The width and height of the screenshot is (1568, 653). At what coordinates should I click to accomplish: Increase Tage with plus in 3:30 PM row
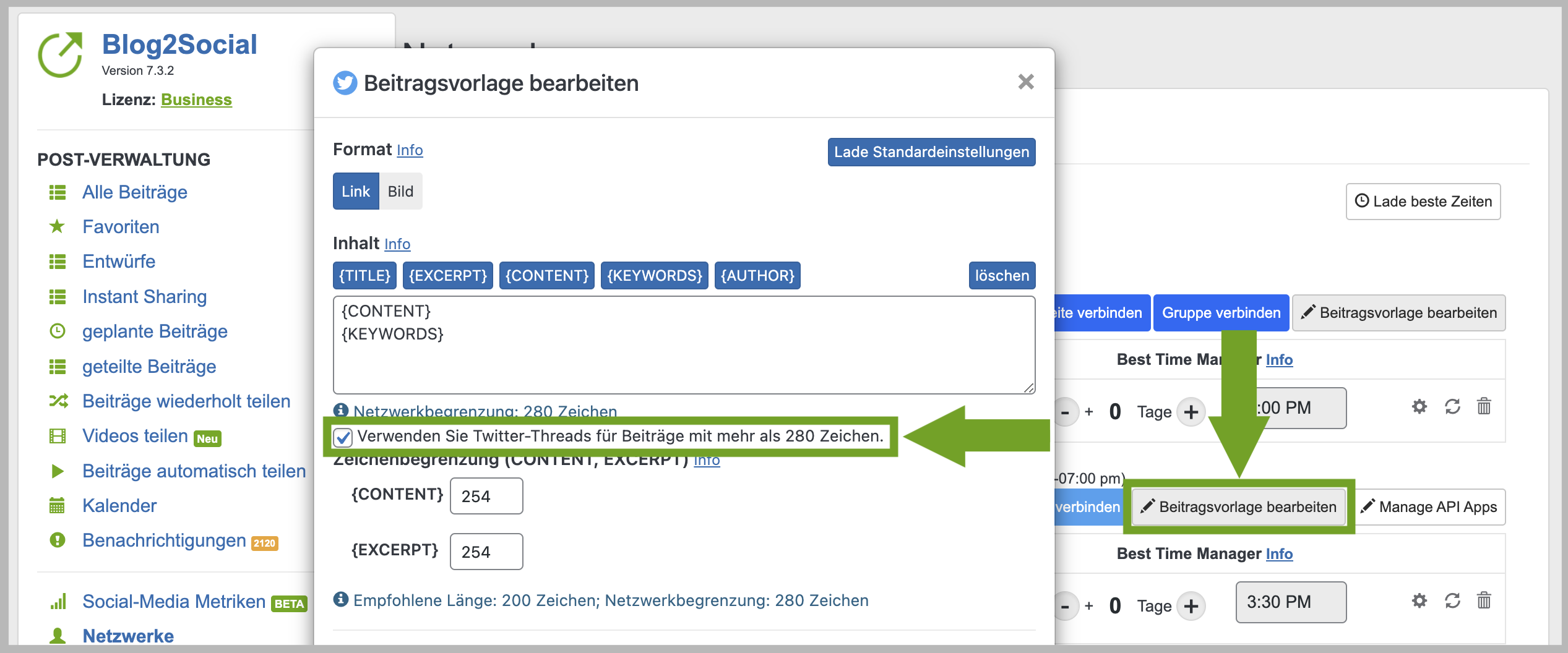click(1191, 606)
